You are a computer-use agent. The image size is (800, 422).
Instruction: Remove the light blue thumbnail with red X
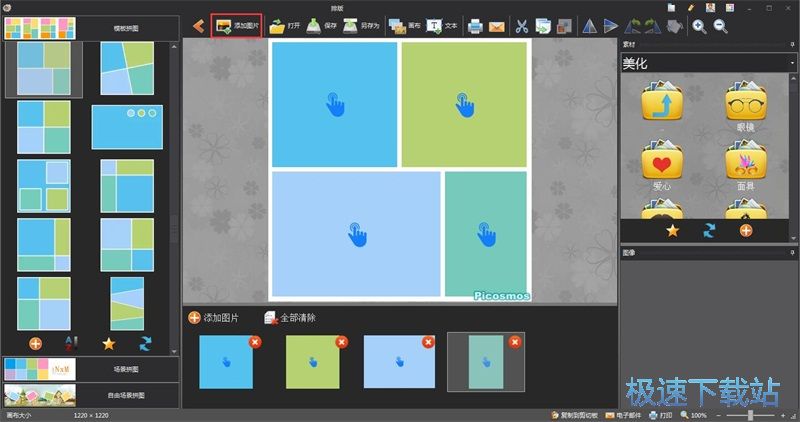[429, 341]
